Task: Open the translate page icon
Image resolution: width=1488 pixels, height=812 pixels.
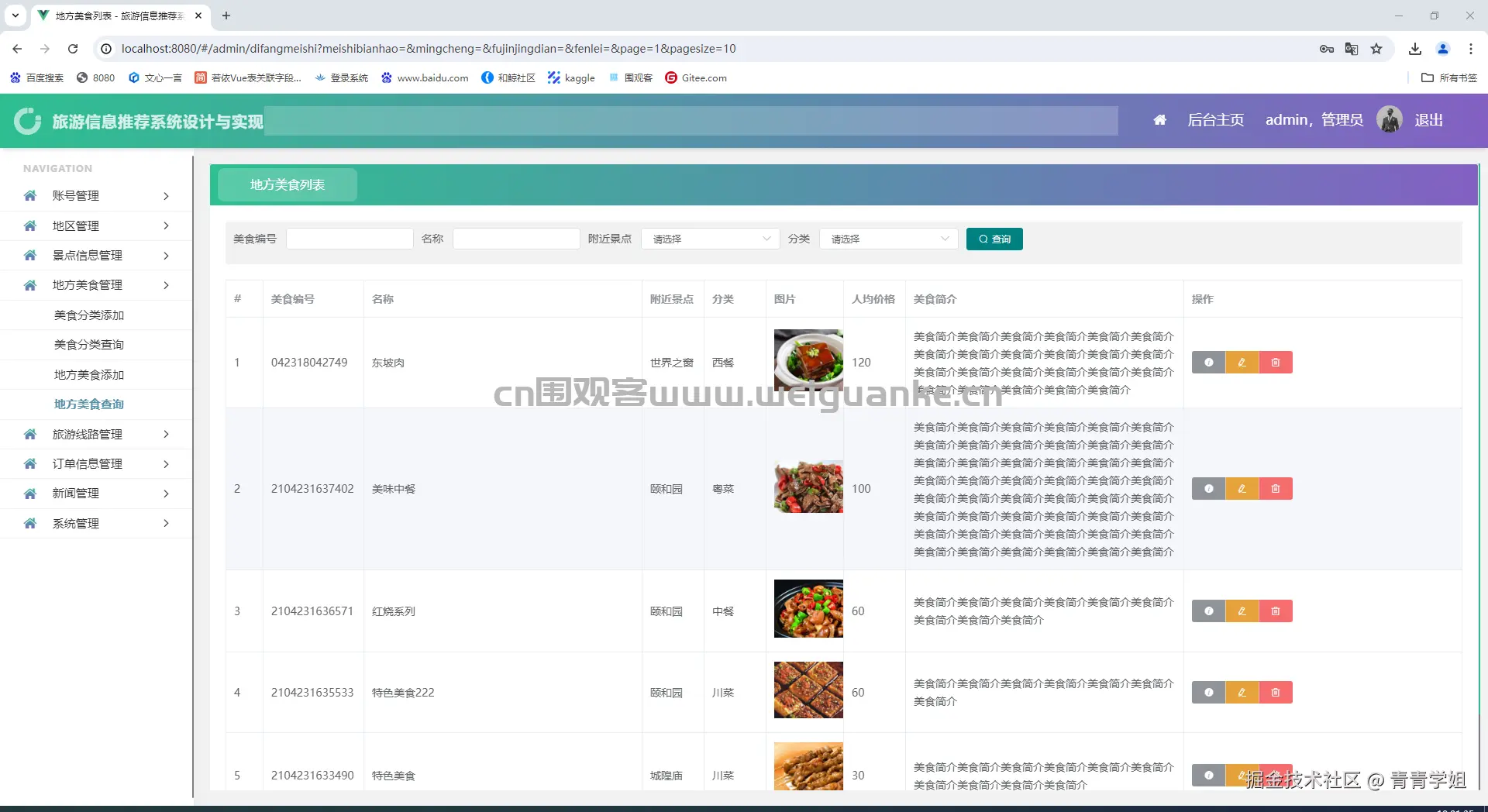Action: pyautogui.click(x=1352, y=49)
